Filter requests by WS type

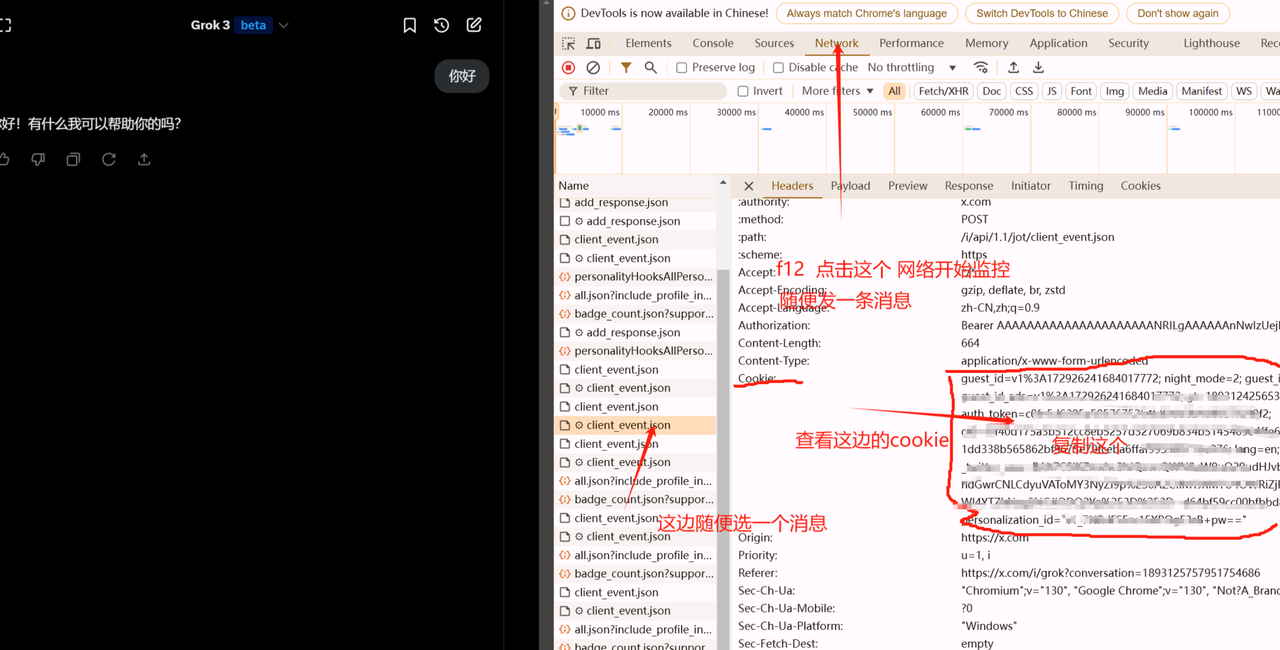point(1243,91)
